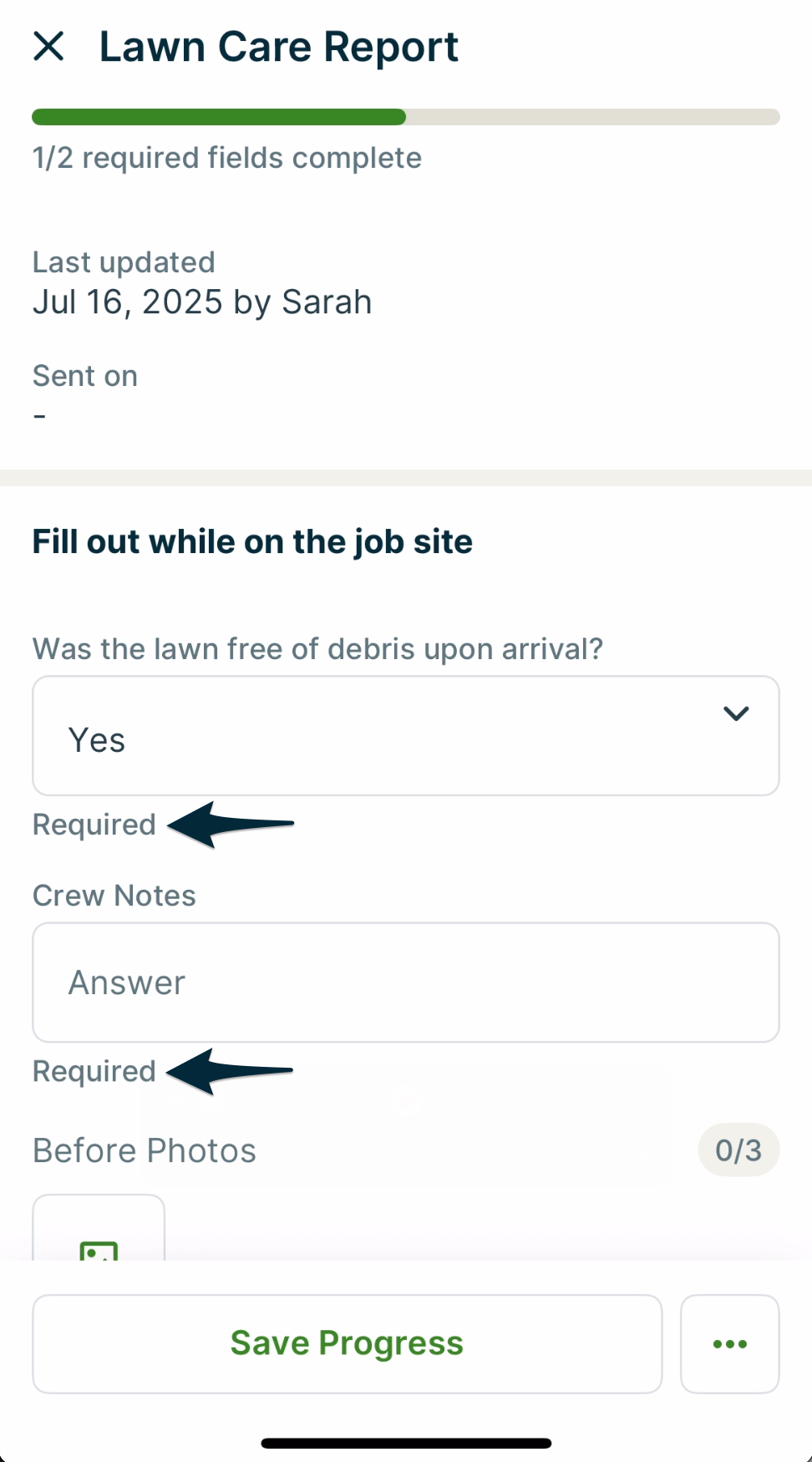Tap the lawn debris question label

317,649
